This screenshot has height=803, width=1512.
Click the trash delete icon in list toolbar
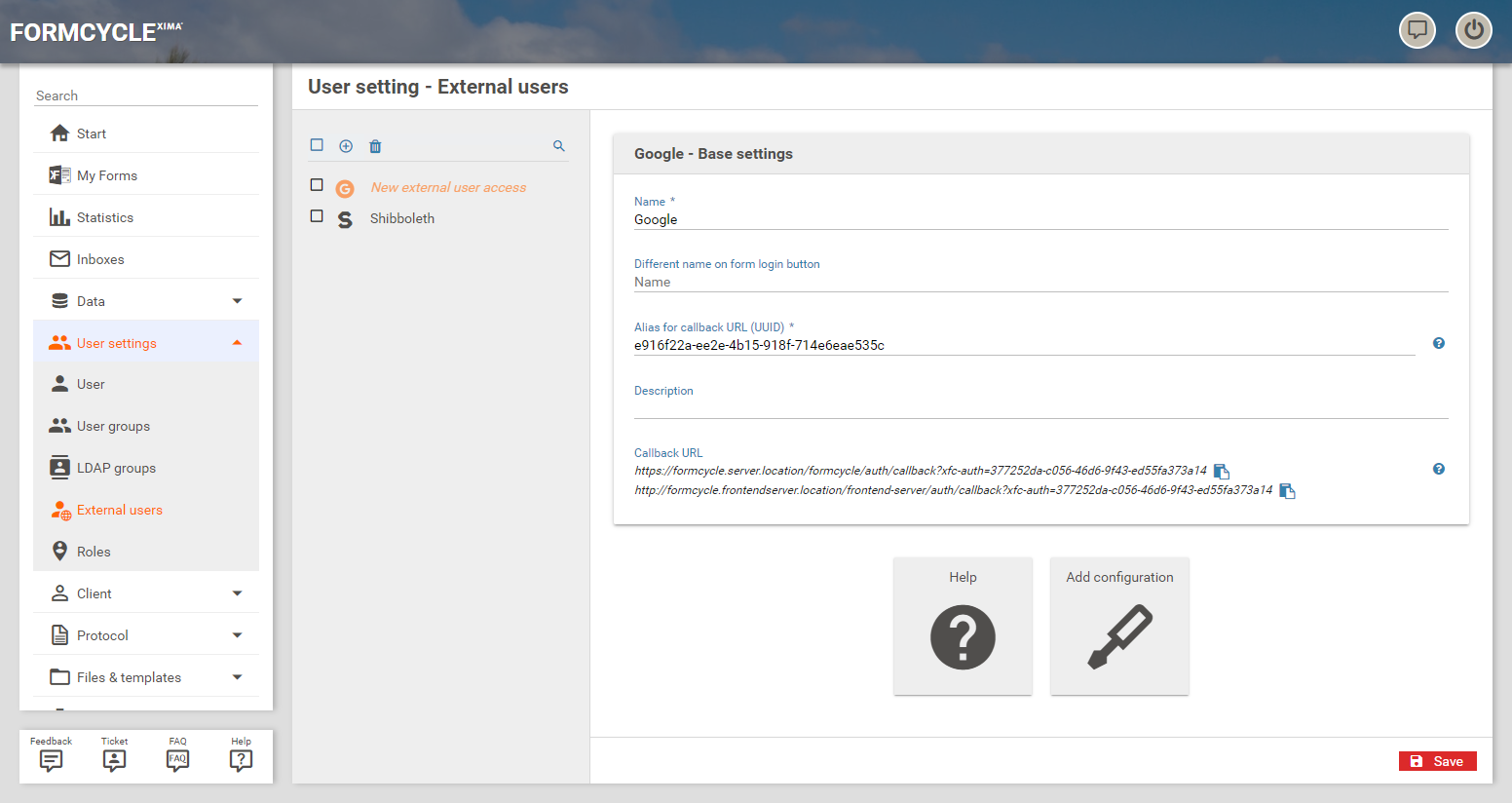click(375, 146)
